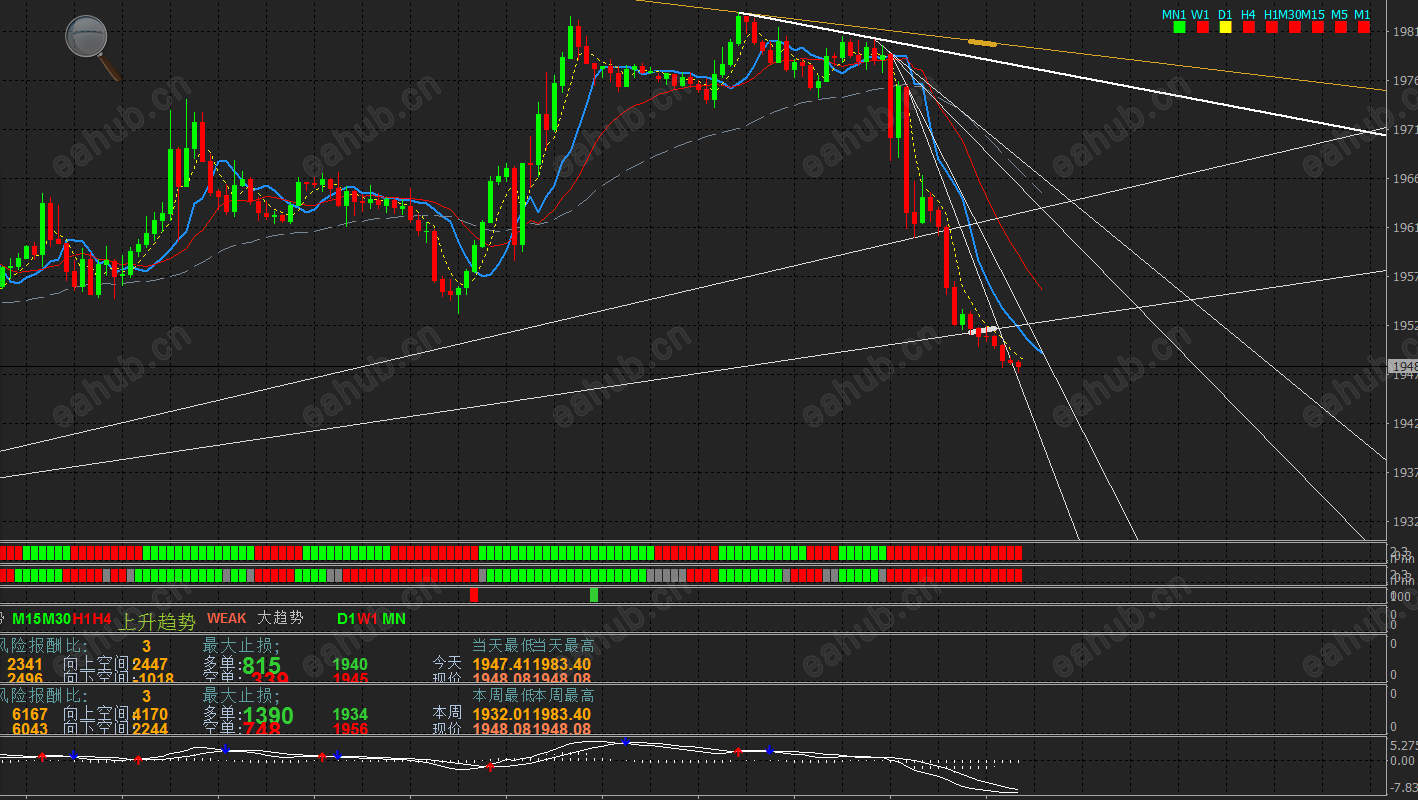Click the orange marker on the orange trend line
This screenshot has width=1418, height=800.
point(982,43)
